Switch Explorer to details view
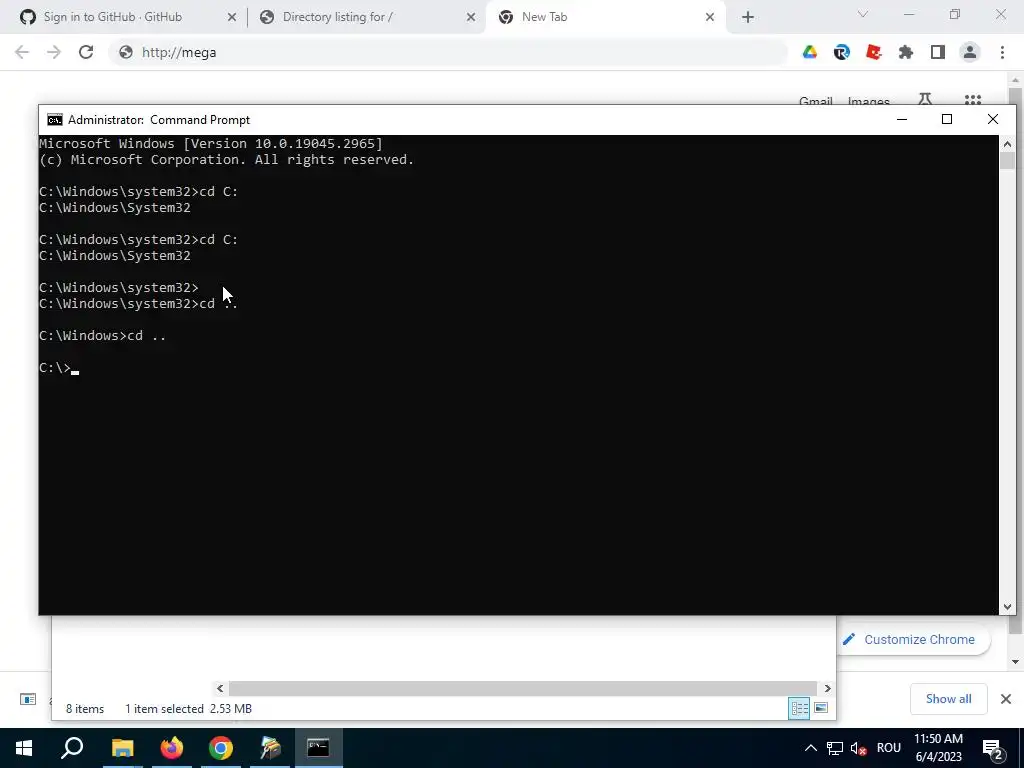Screen dimensions: 1024x768 [799, 708]
